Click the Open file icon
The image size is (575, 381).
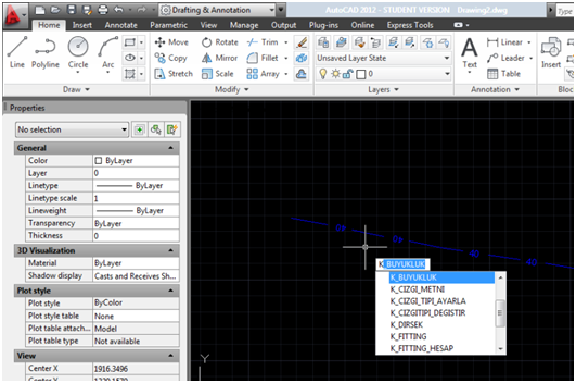point(56,10)
